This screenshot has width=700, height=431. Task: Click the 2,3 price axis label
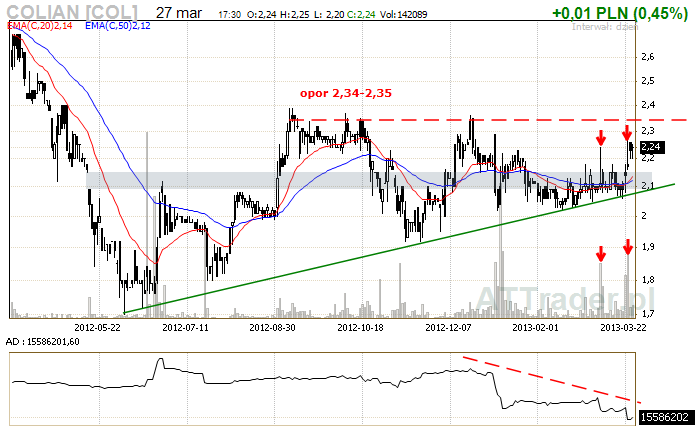pyautogui.click(x=648, y=131)
